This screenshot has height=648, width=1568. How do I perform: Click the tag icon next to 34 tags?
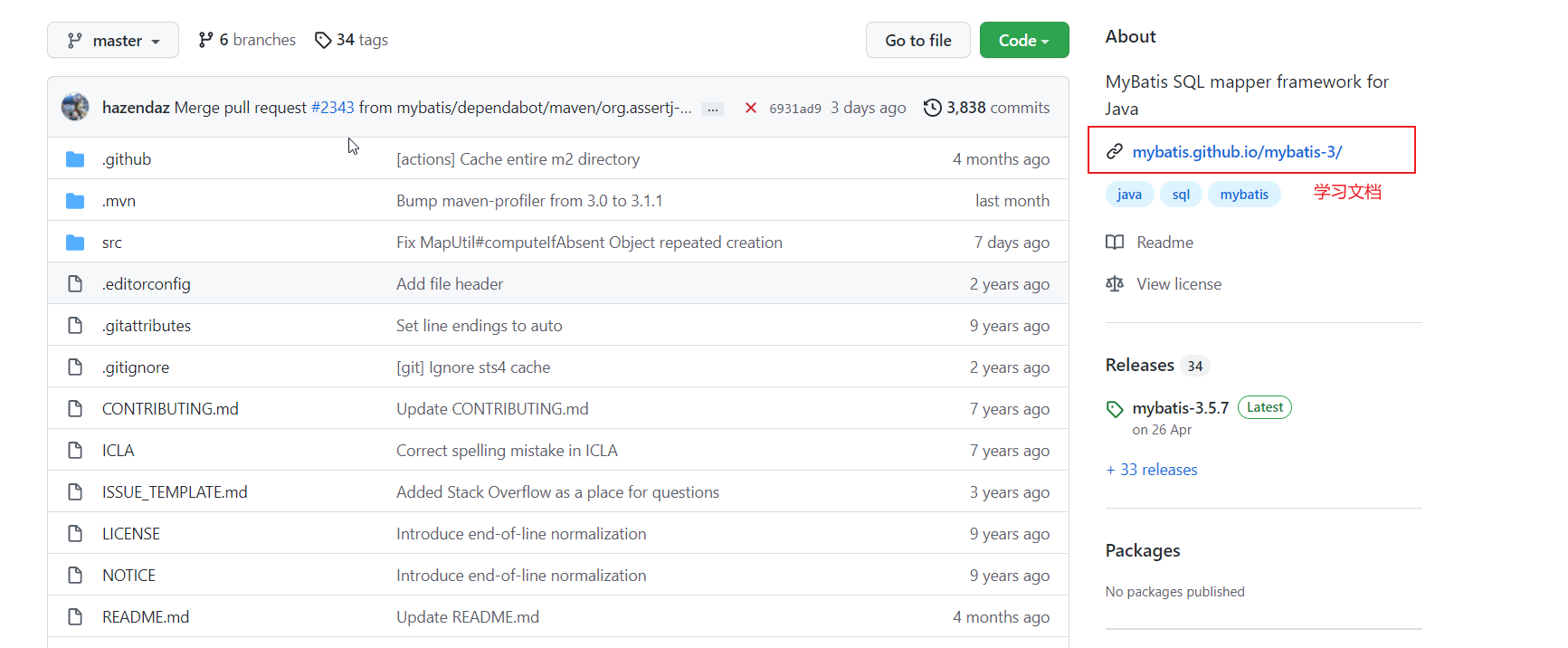coord(323,40)
